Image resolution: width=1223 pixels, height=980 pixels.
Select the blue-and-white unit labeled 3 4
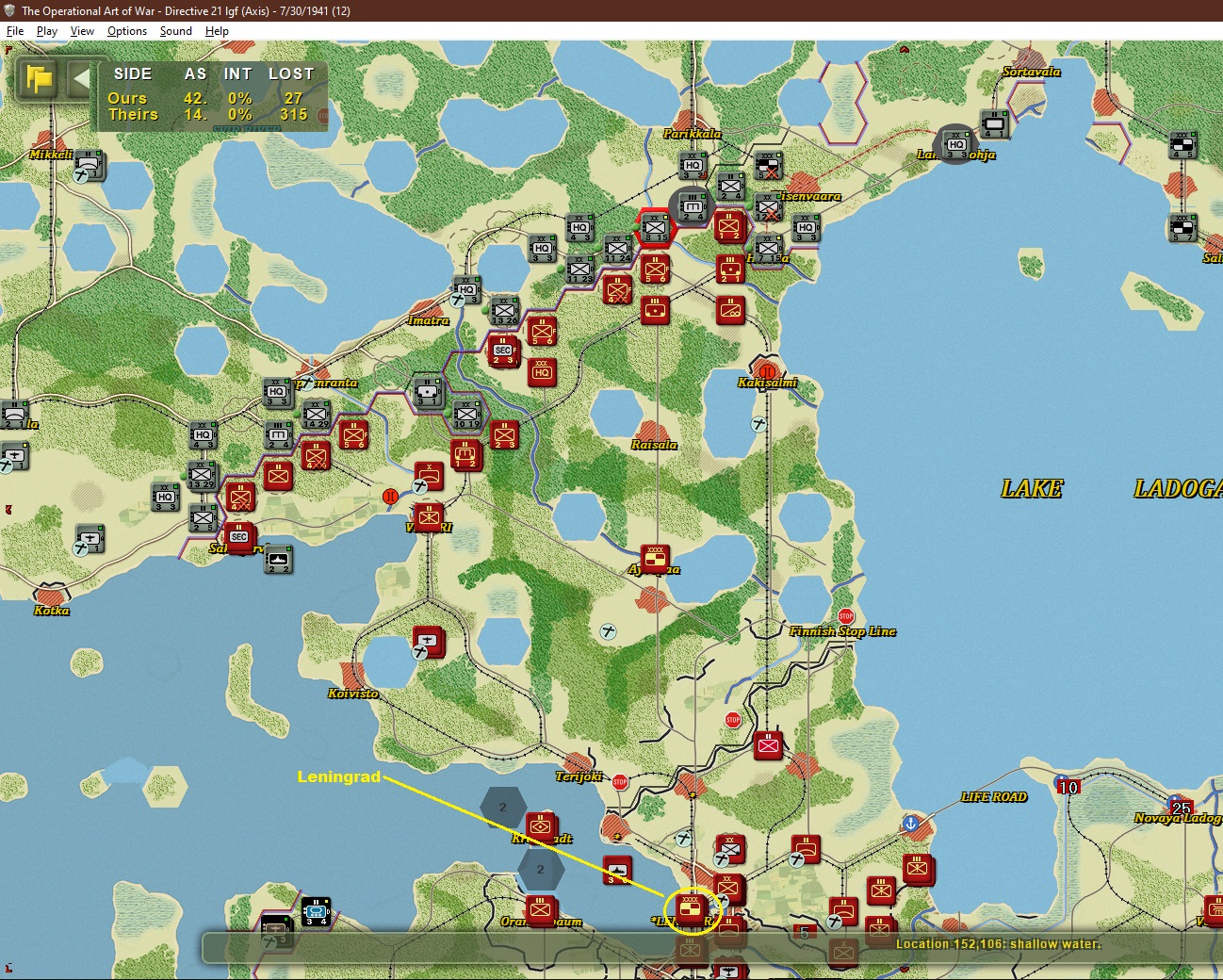tap(316, 911)
